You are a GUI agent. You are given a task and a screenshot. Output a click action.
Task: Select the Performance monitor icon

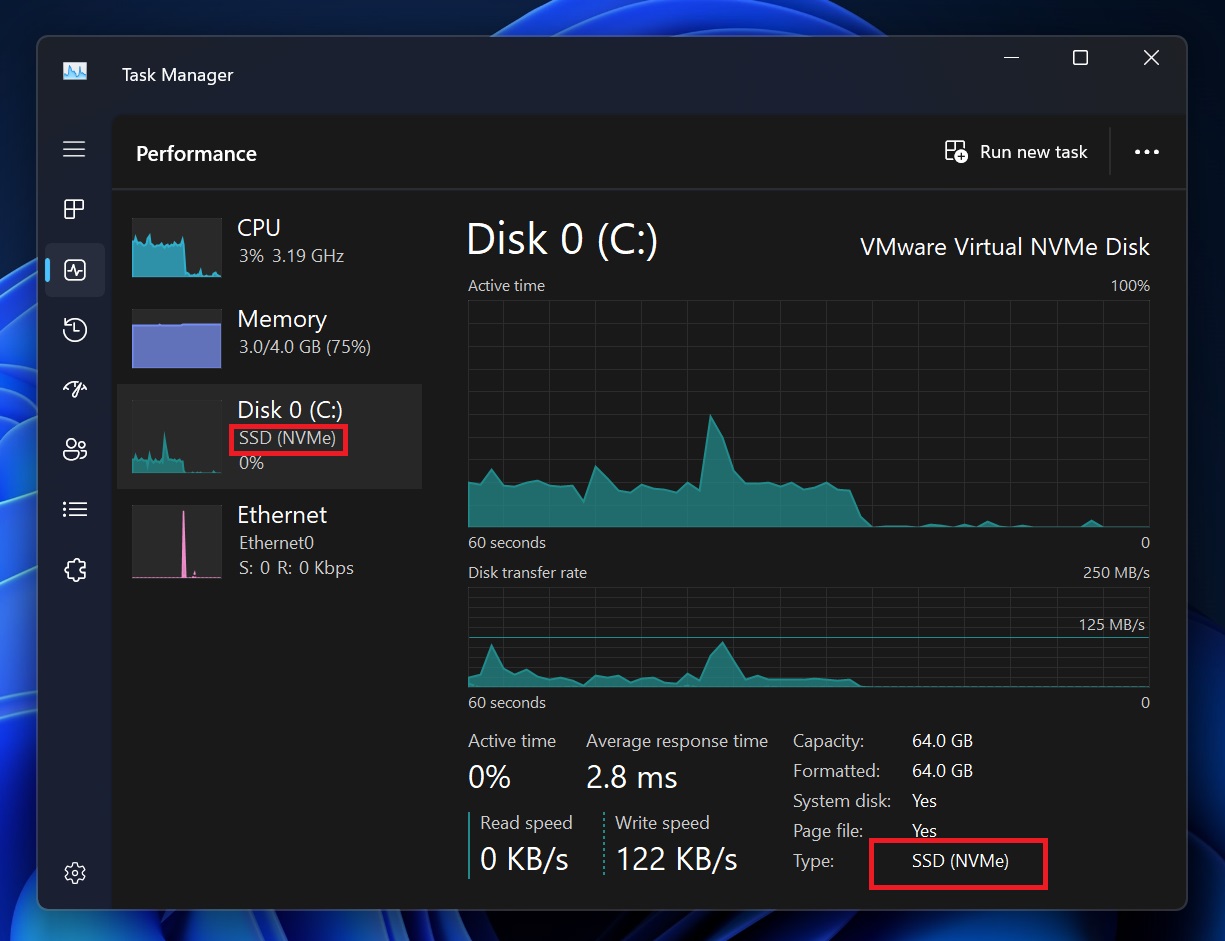74,269
